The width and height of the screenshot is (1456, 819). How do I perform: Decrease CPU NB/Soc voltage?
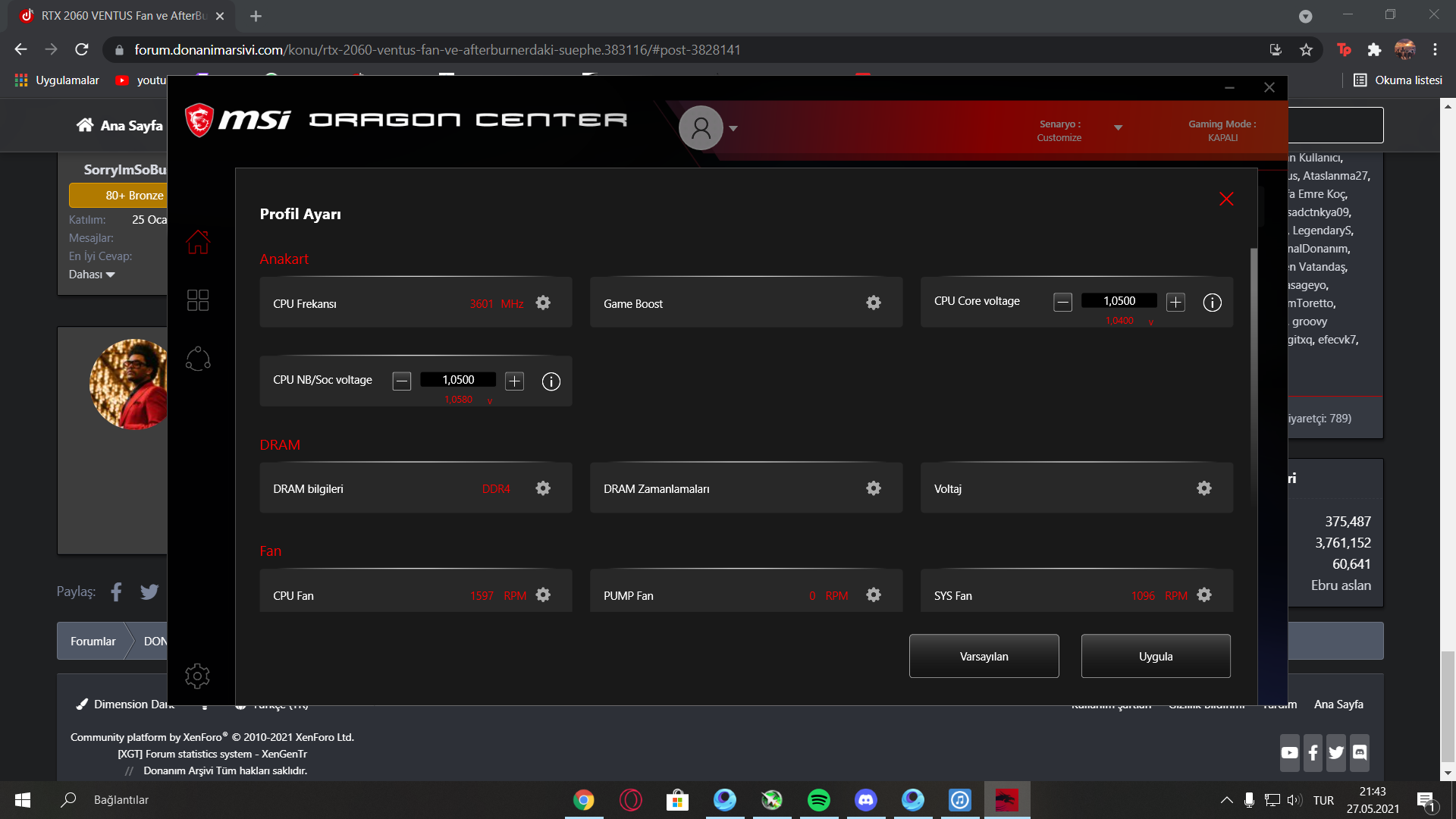pyautogui.click(x=402, y=381)
